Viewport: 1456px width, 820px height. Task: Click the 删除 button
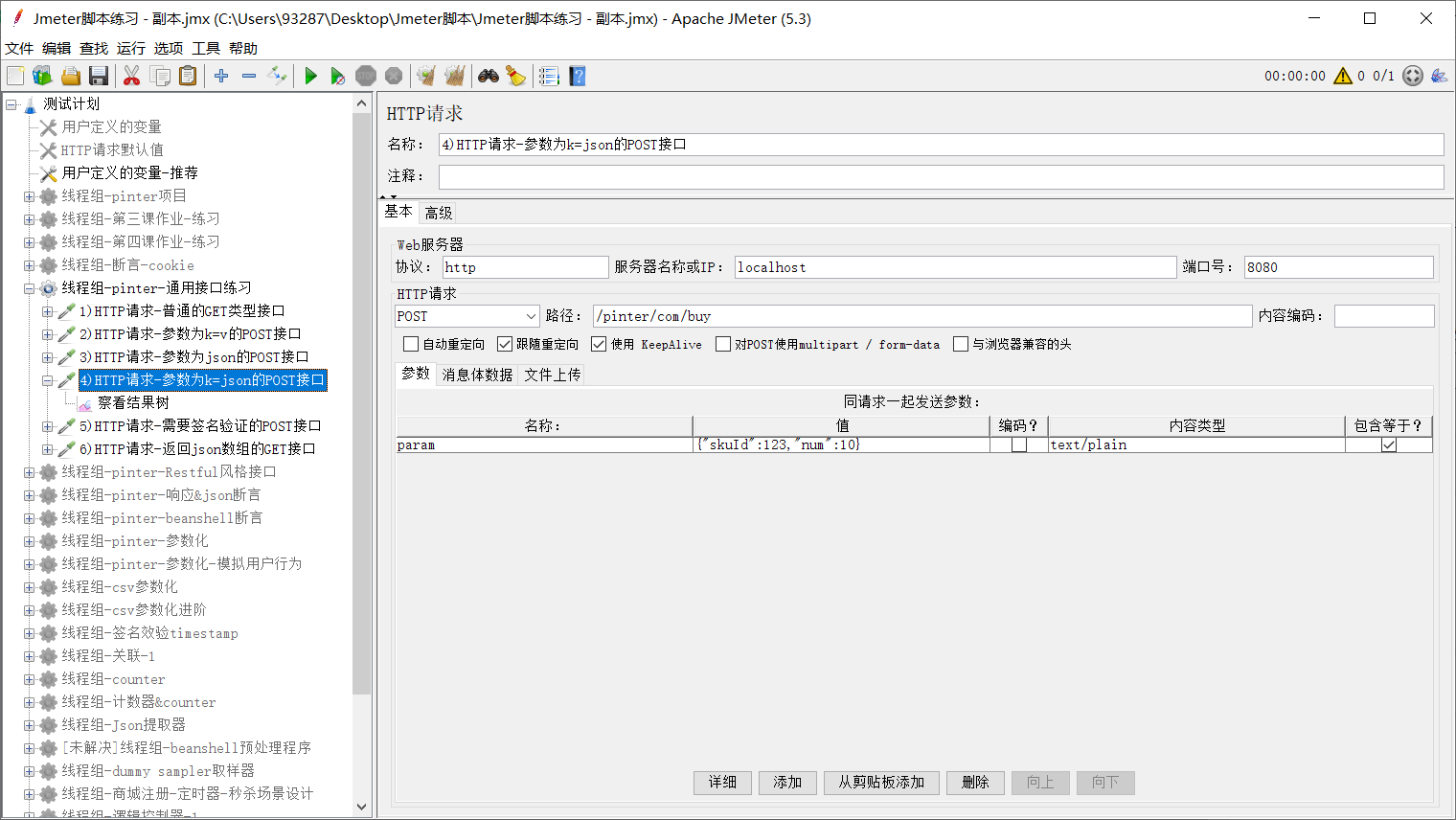pos(975,783)
